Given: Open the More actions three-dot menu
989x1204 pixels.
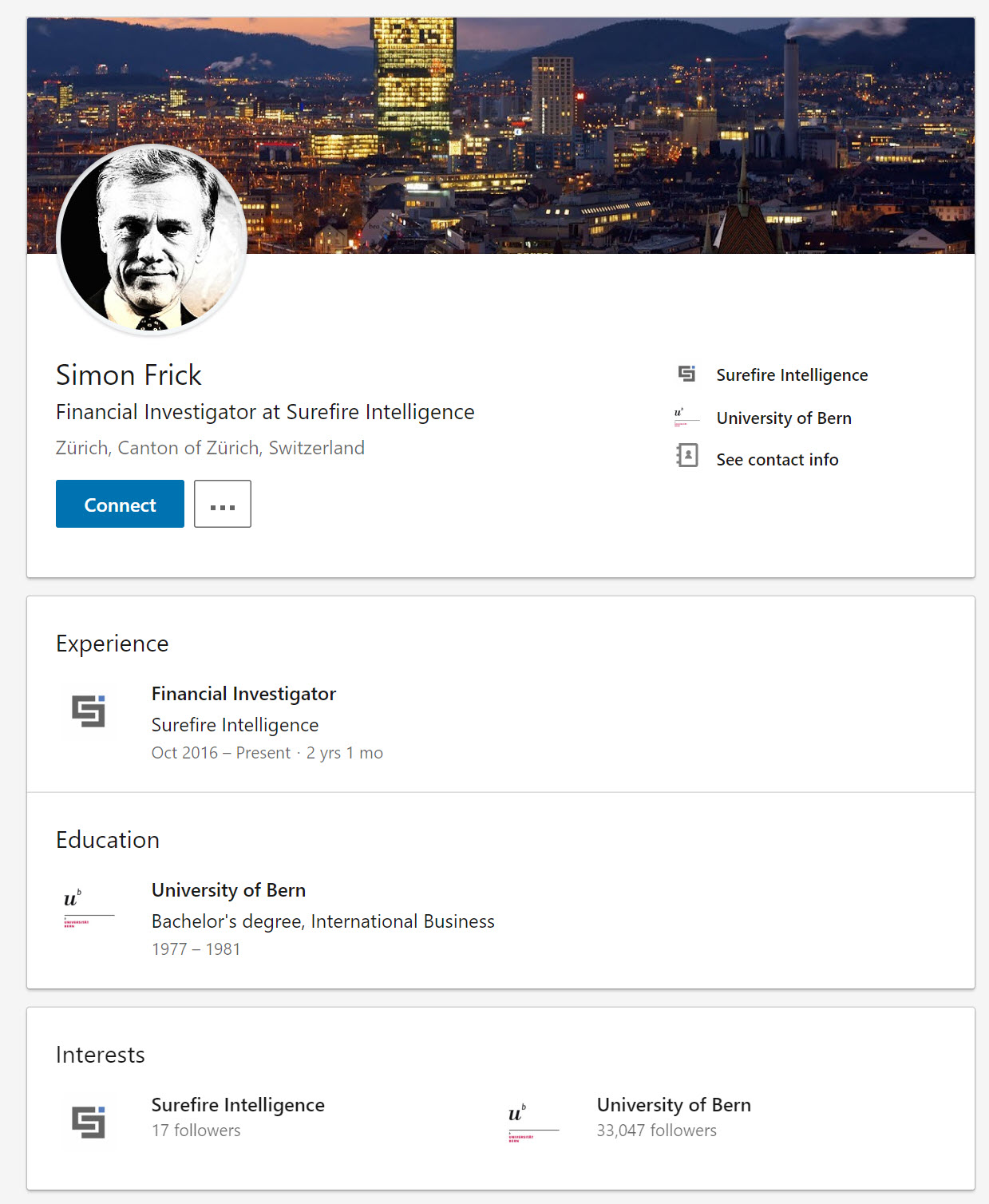Looking at the screenshot, I should [x=223, y=504].
